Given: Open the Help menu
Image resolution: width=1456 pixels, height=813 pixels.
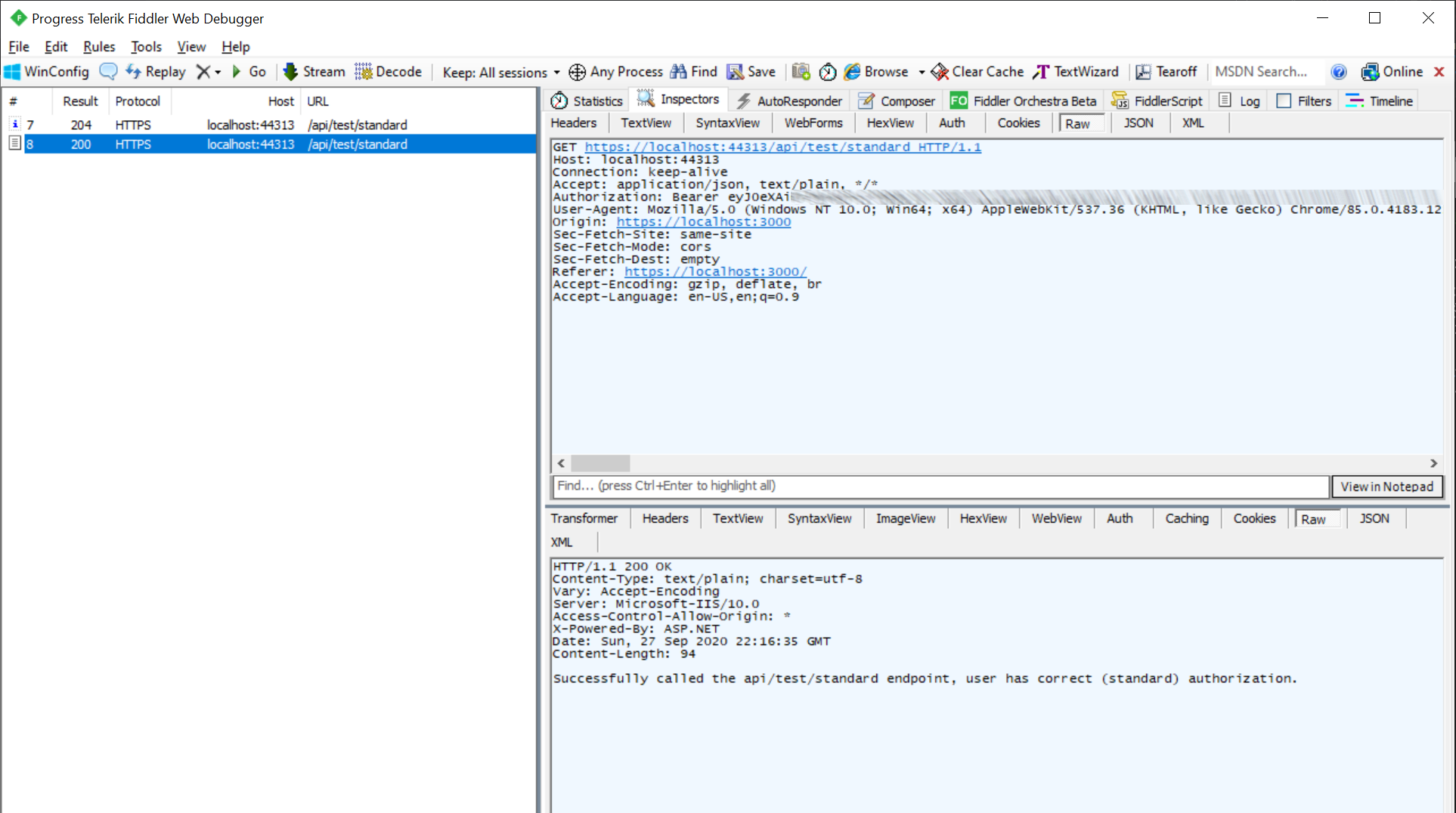Looking at the screenshot, I should tap(235, 47).
